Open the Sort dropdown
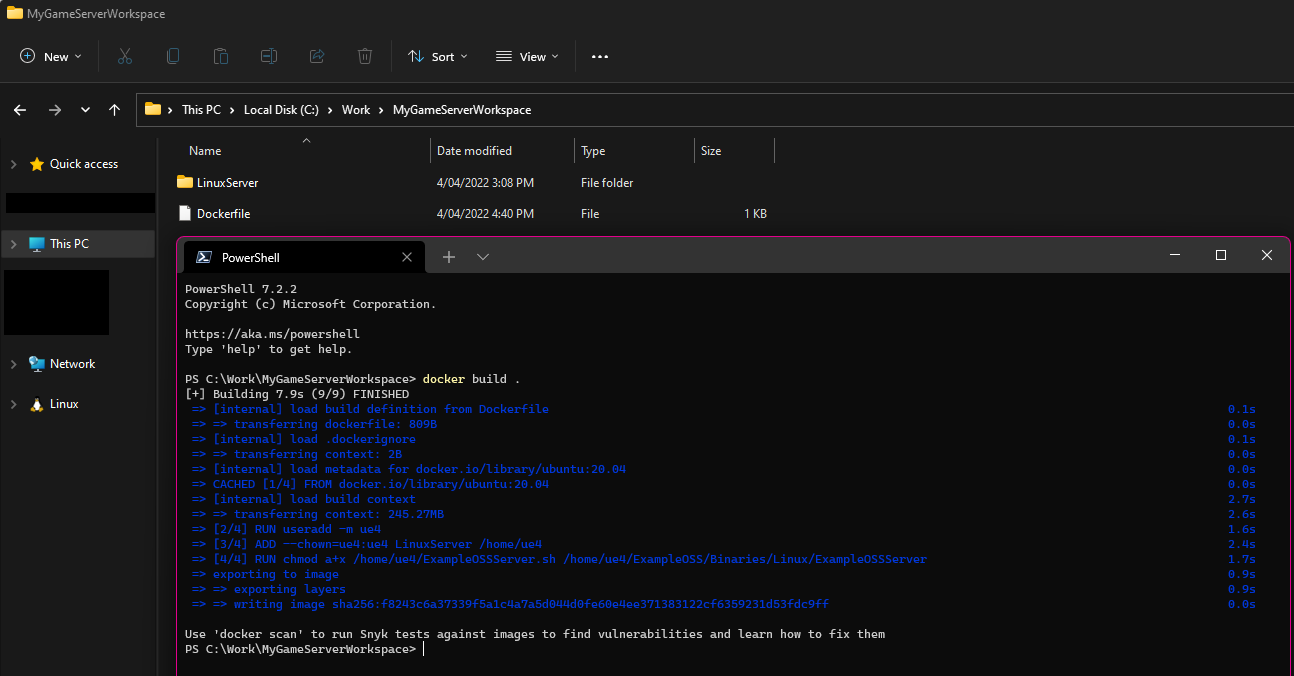This screenshot has height=676, width=1294. [437, 56]
